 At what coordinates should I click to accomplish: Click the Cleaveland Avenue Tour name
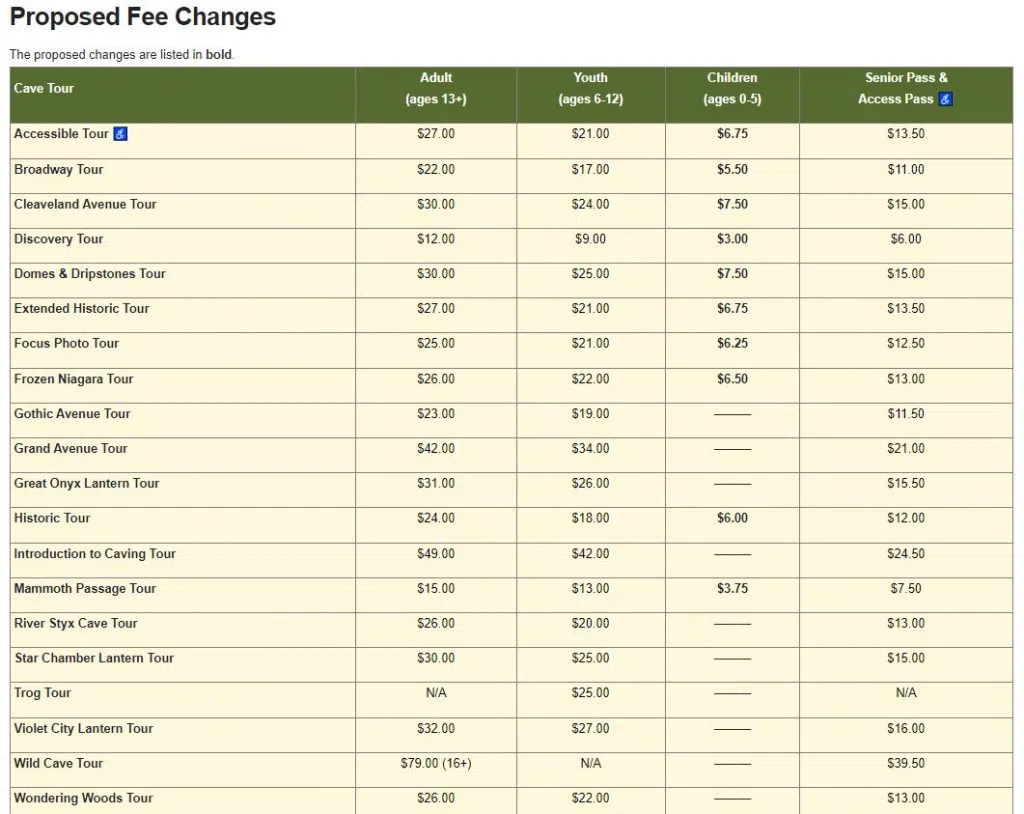86,204
